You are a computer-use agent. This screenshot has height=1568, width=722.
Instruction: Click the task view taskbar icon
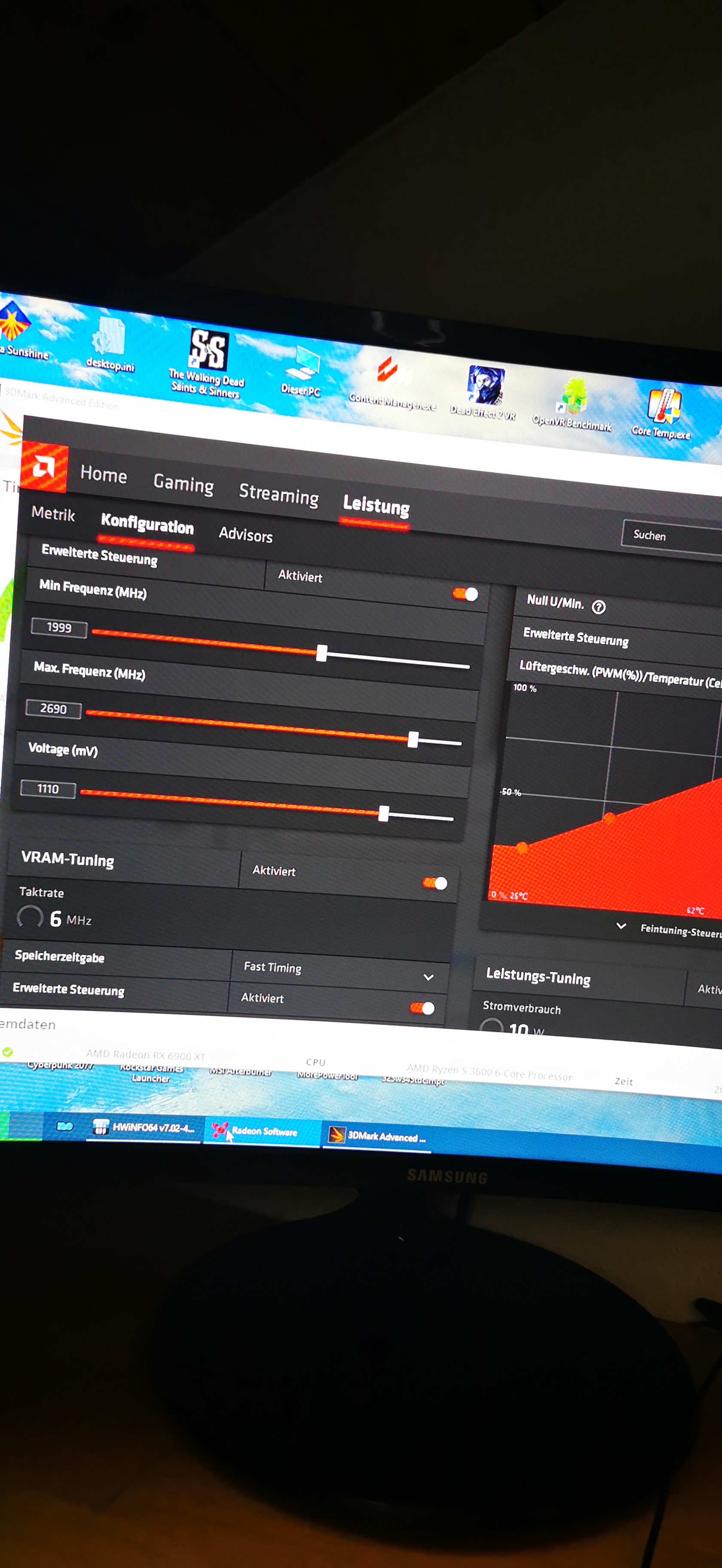coord(64,1126)
